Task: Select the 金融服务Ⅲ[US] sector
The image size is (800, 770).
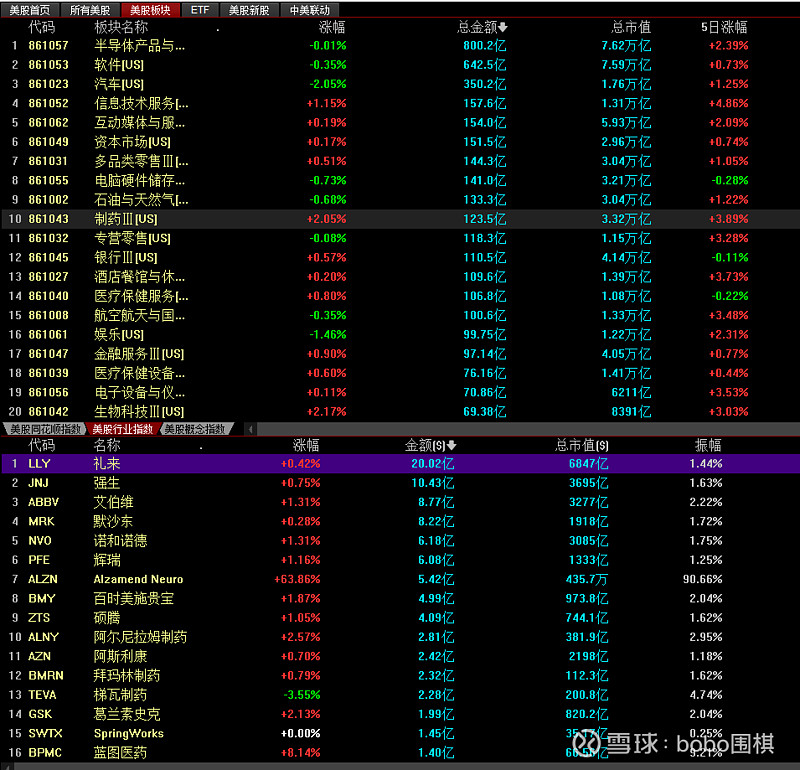Action: [x=400, y=354]
